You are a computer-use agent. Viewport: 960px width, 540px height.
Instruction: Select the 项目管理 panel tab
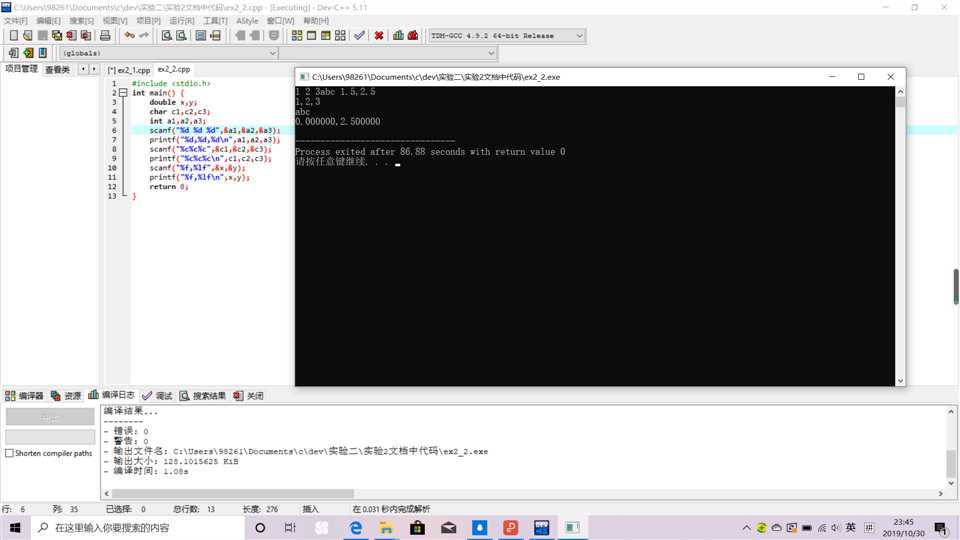[x=21, y=69]
